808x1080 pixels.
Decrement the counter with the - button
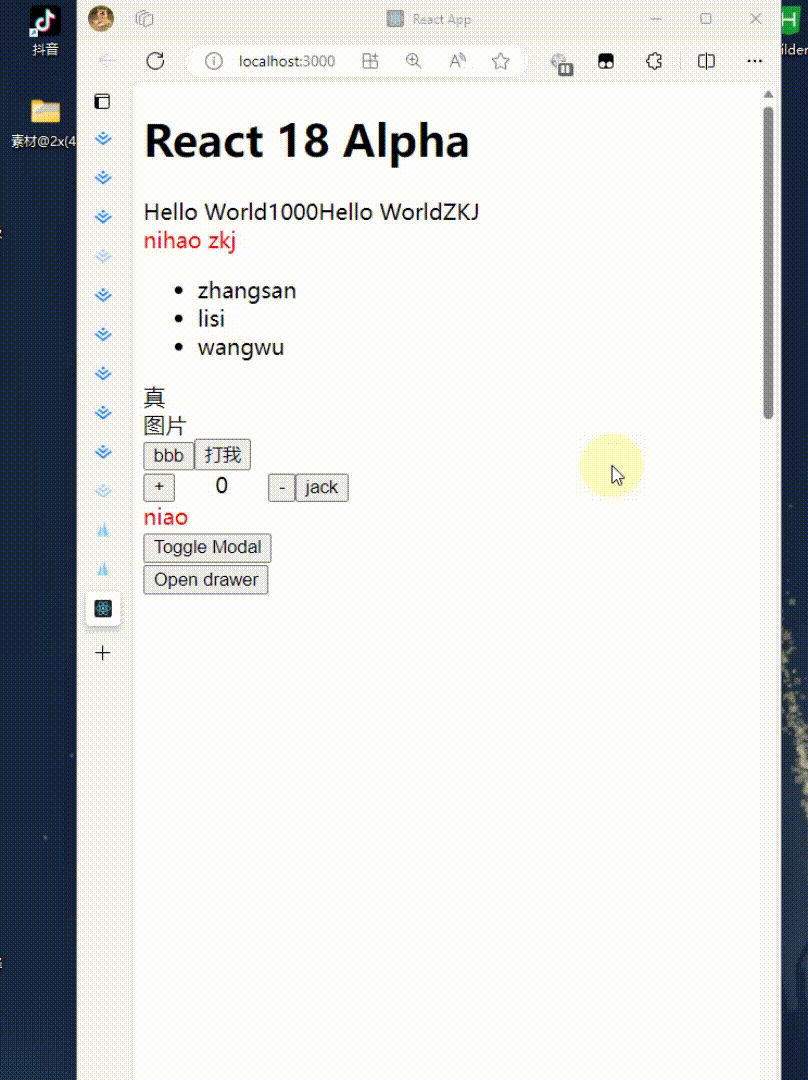[282, 488]
